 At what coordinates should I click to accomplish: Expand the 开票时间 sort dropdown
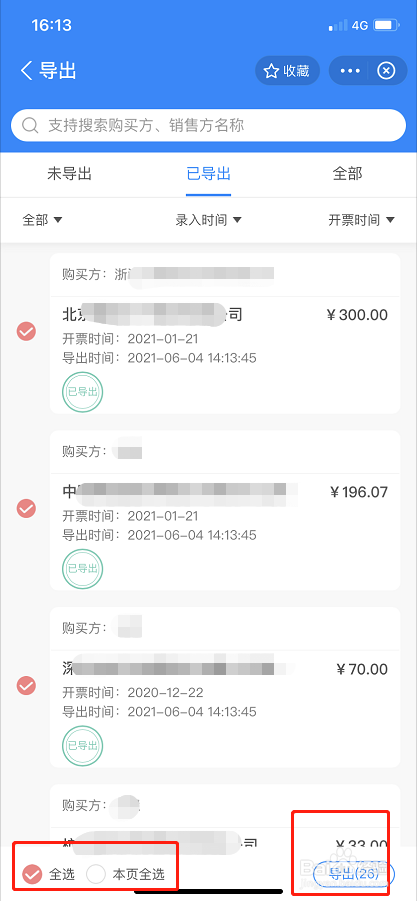(361, 220)
